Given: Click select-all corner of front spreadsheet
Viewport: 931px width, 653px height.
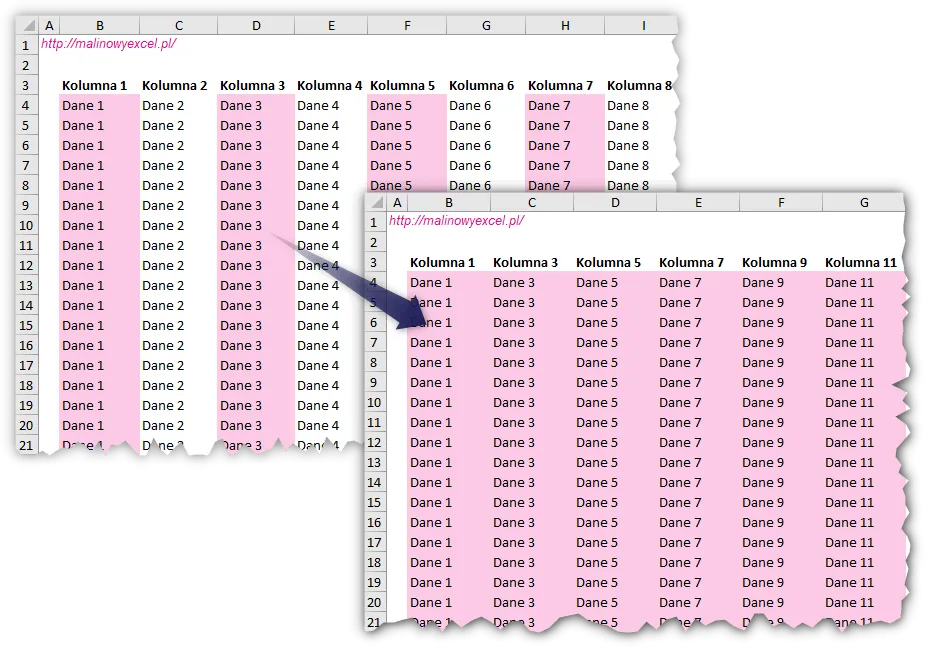Looking at the screenshot, I should (x=374, y=203).
